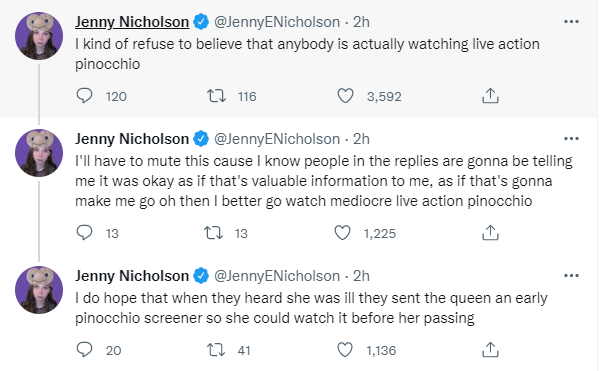The width and height of the screenshot is (600, 371).
Task: Open more options menu on first tweet
Action: click(x=571, y=22)
